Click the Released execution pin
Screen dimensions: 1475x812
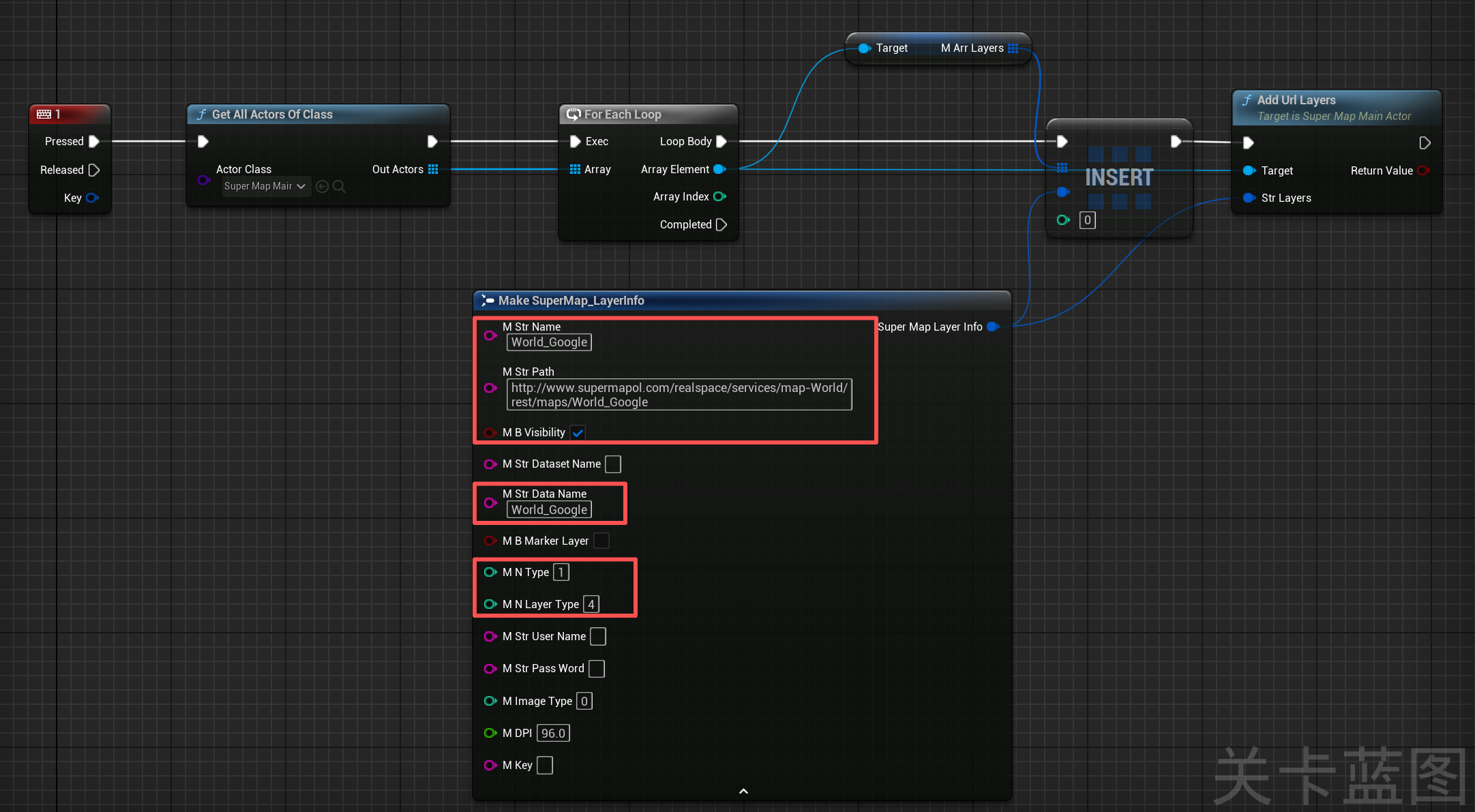pyautogui.click(x=94, y=170)
